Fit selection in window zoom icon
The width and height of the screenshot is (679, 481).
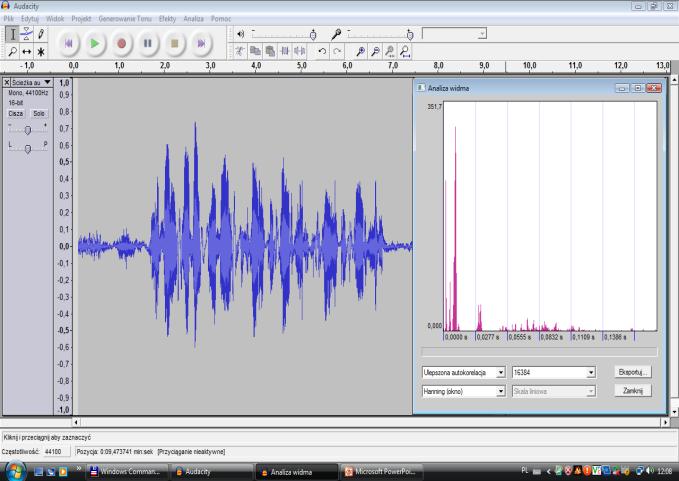[390, 52]
